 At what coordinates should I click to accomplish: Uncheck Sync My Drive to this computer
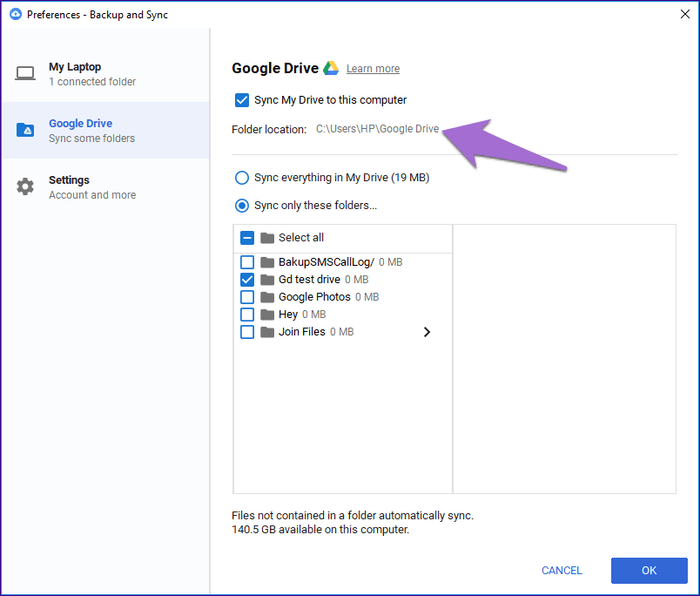pos(242,100)
